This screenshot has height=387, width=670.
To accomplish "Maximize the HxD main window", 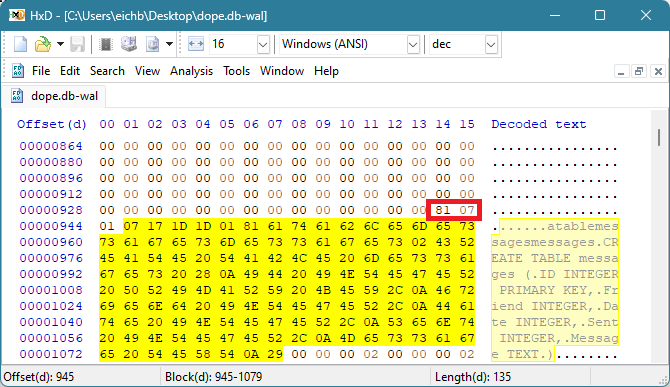I will click(600, 15).
